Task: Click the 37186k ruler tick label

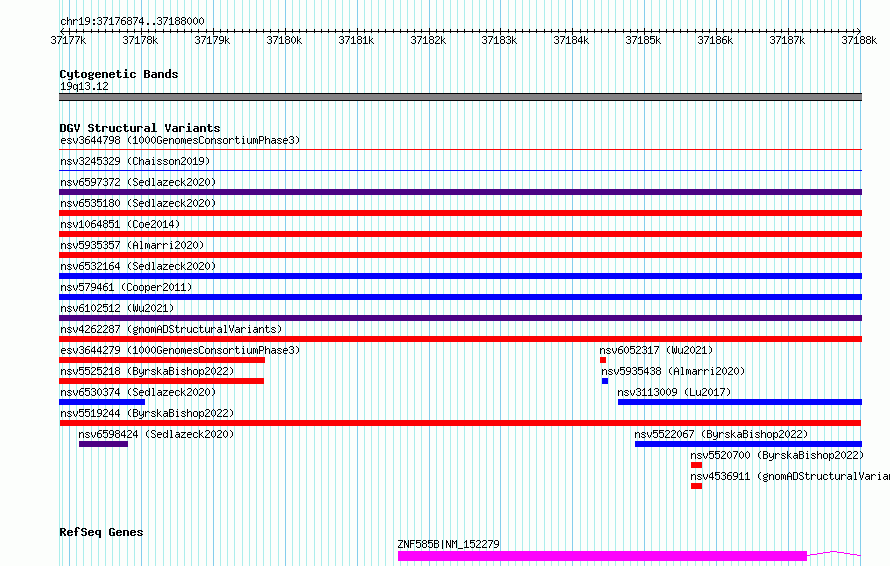Action: click(715, 40)
